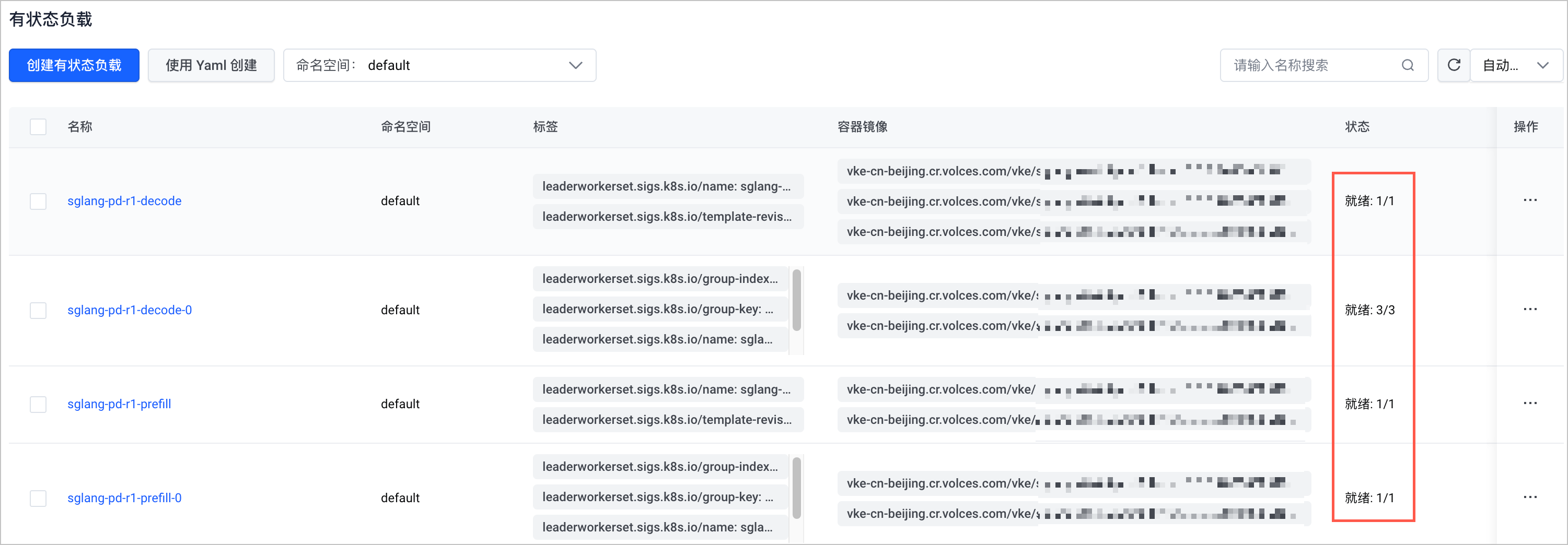Click label scrollbar in sglang-pd-r1-prefill-0 row
The width and height of the screenshot is (1568, 545).
tap(796, 489)
